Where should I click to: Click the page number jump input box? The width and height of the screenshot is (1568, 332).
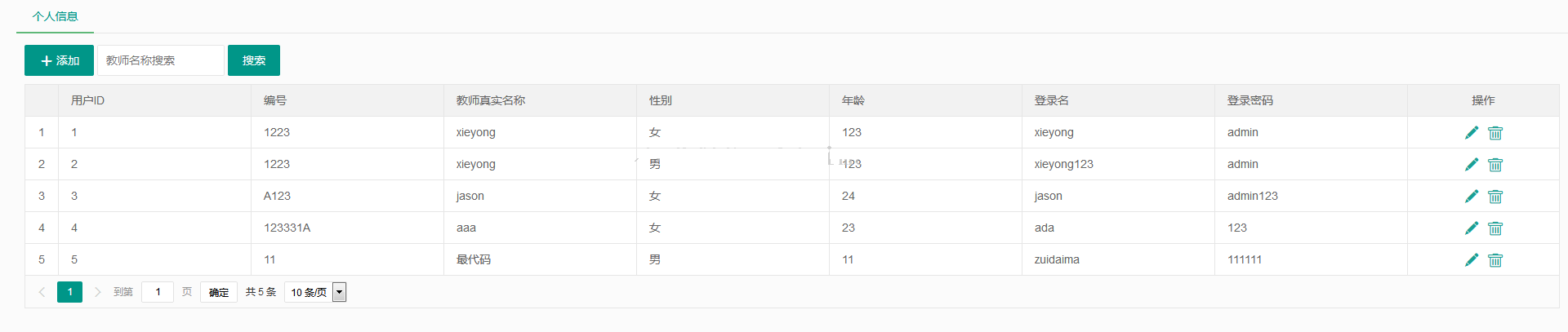(158, 292)
